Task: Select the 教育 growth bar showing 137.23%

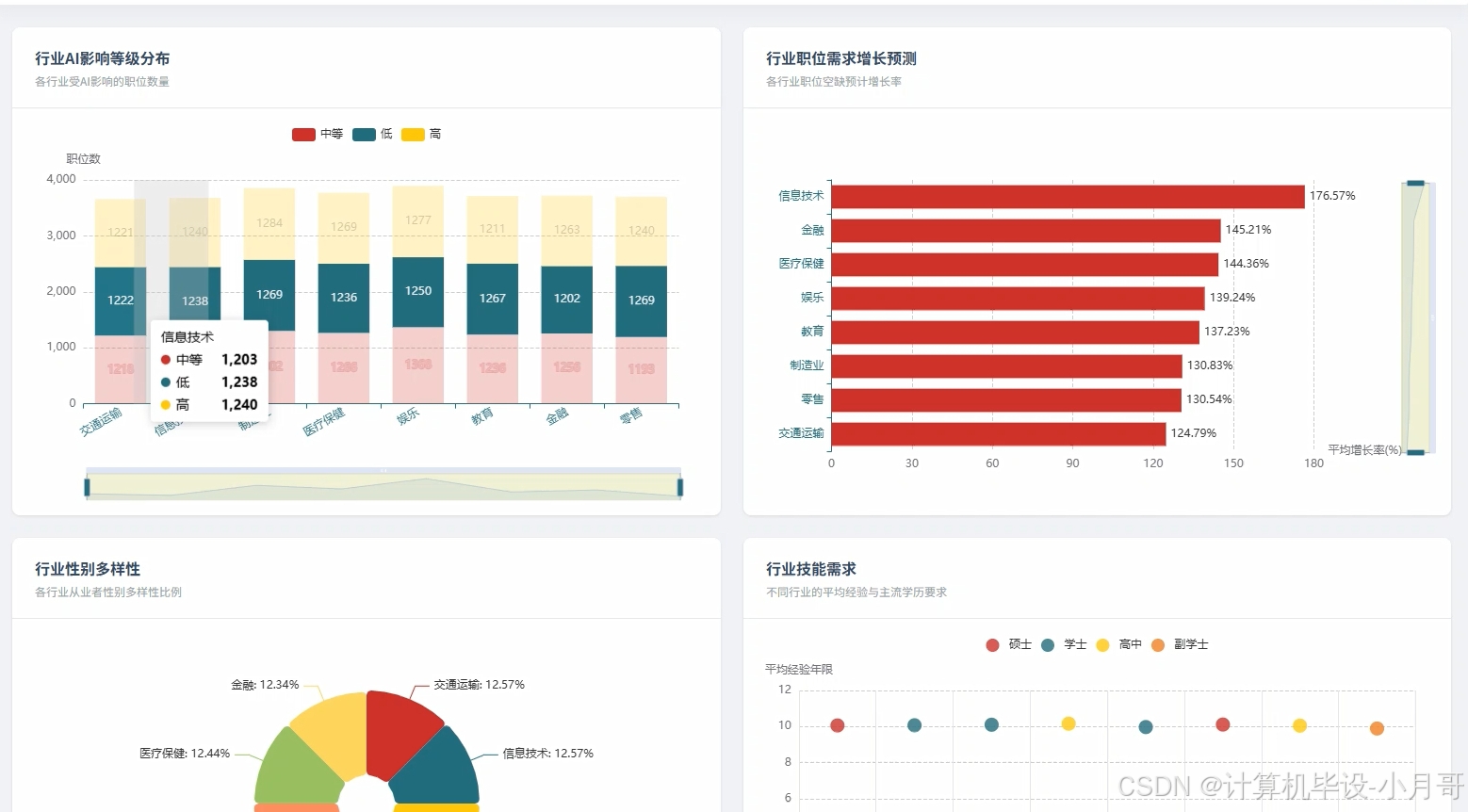Action: click(1015, 332)
